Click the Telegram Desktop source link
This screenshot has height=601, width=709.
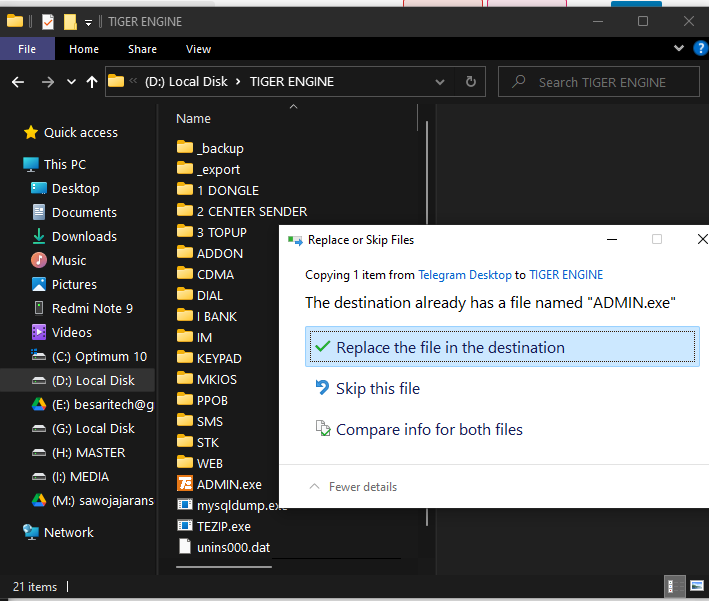[464, 274]
